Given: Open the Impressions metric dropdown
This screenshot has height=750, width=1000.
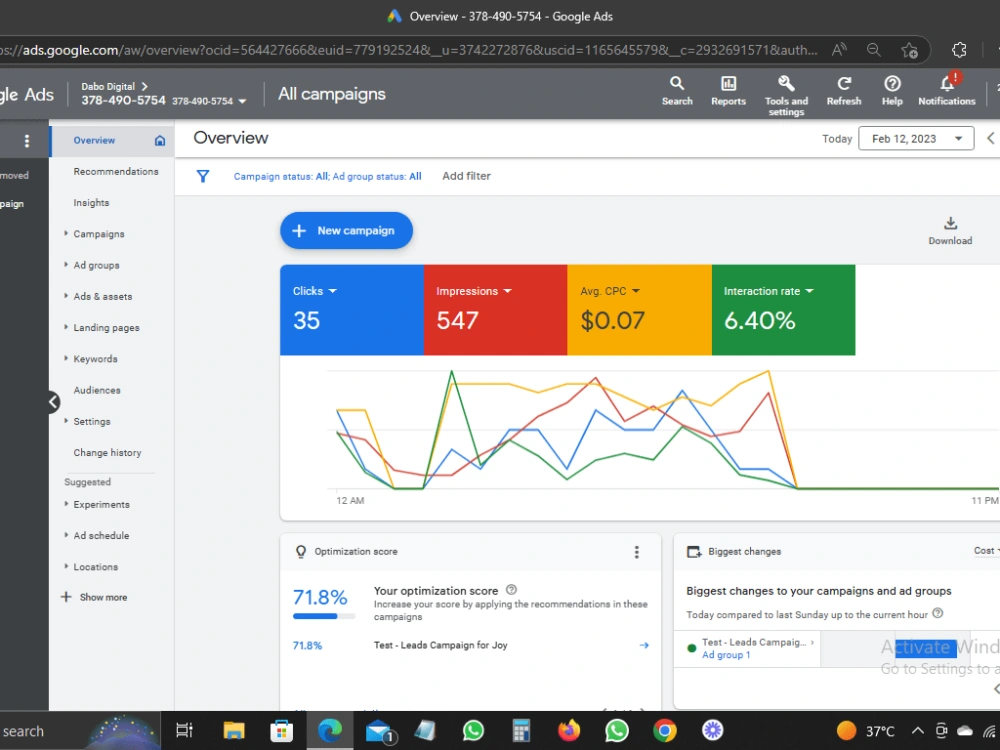Looking at the screenshot, I should (474, 291).
